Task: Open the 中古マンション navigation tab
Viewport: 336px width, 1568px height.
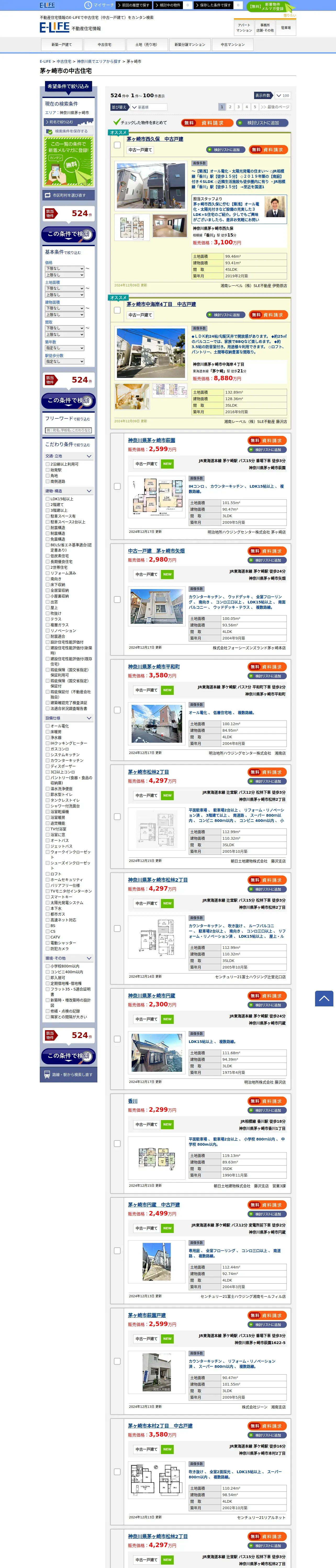Action: (x=232, y=44)
